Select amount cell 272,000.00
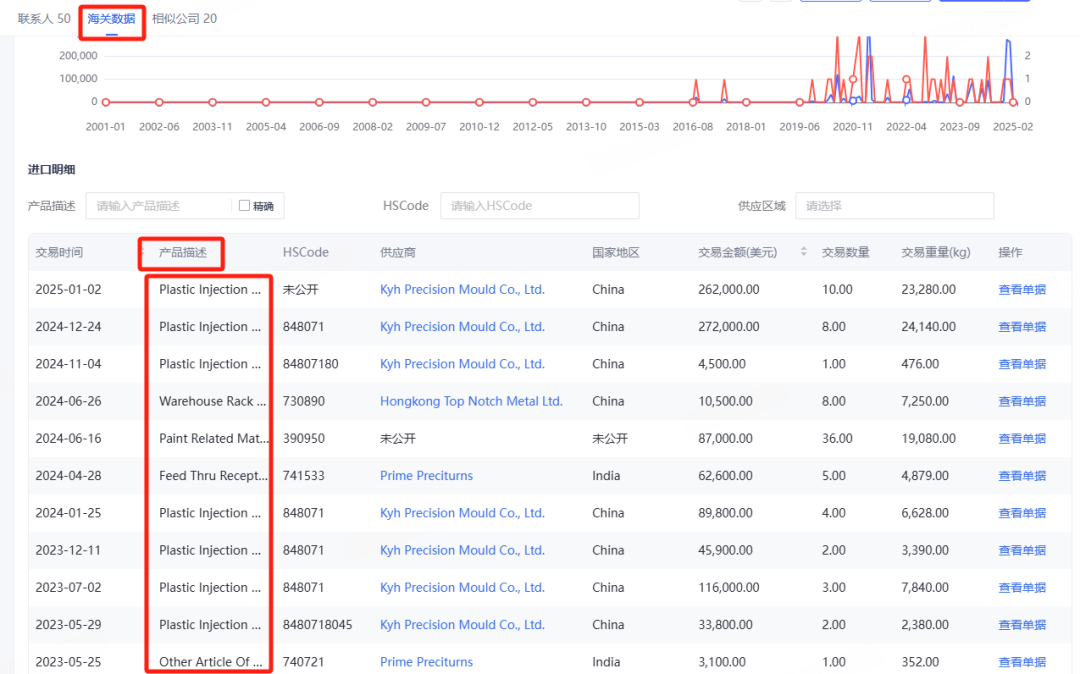1080x674 pixels. [x=729, y=326]
